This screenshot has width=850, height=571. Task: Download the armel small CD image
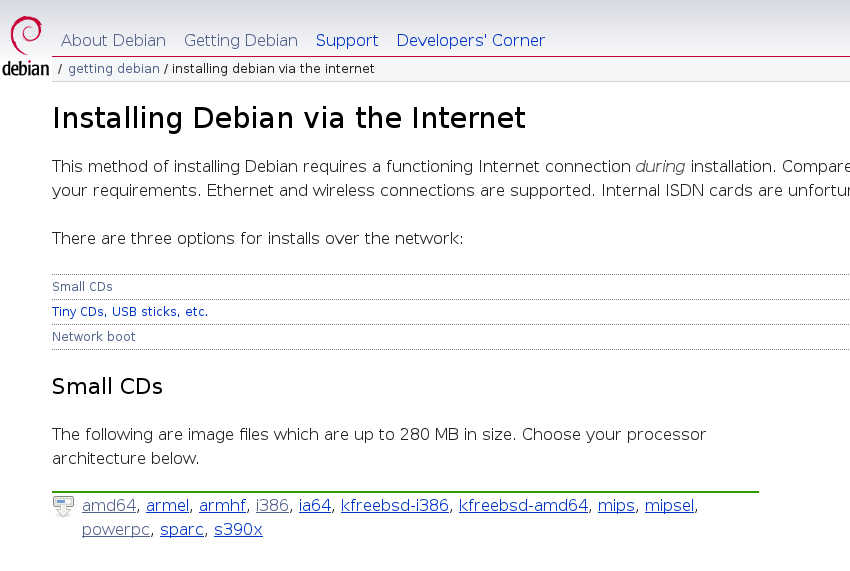(x=168, y=505)
